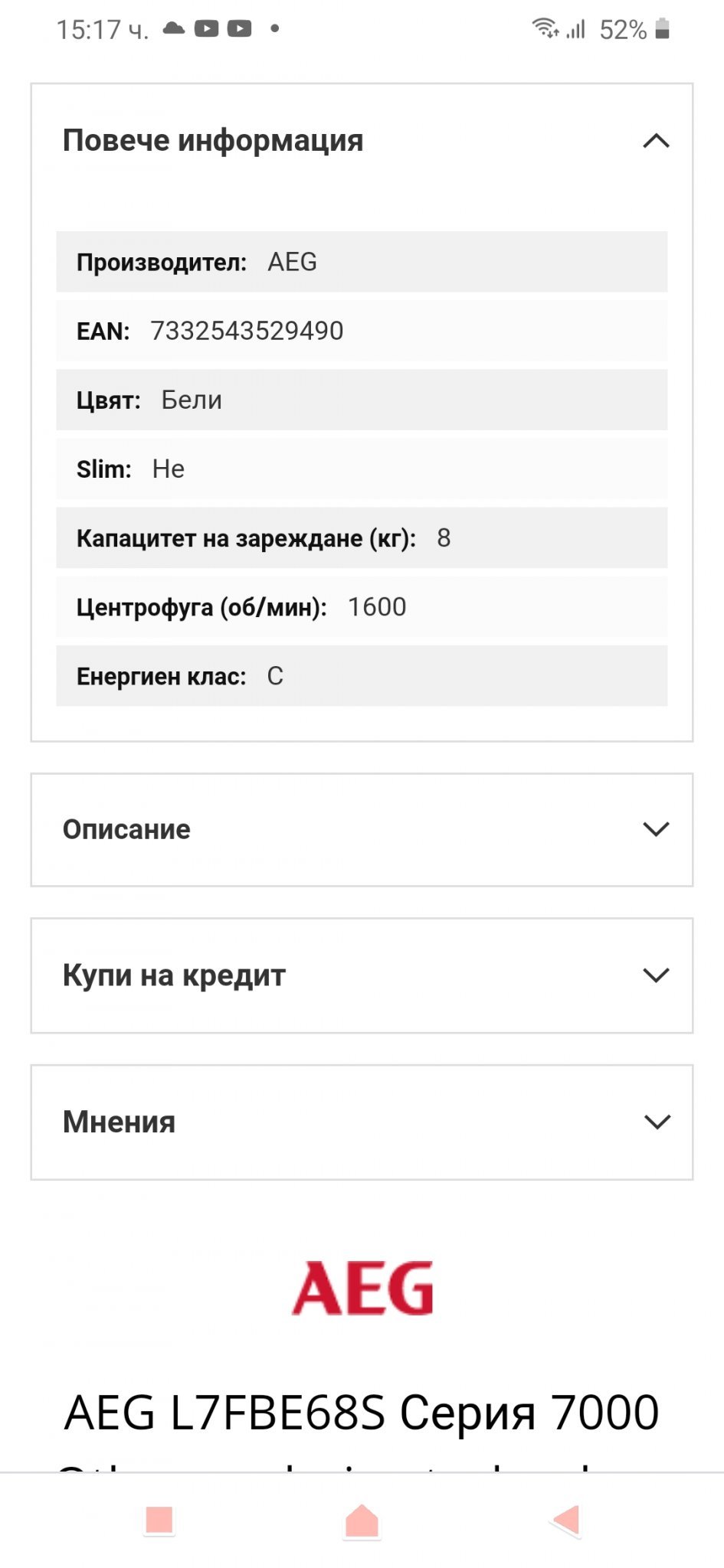Tap the Android recent apps square button
The image size is (724, 1568).
[x=159, y=1520]
